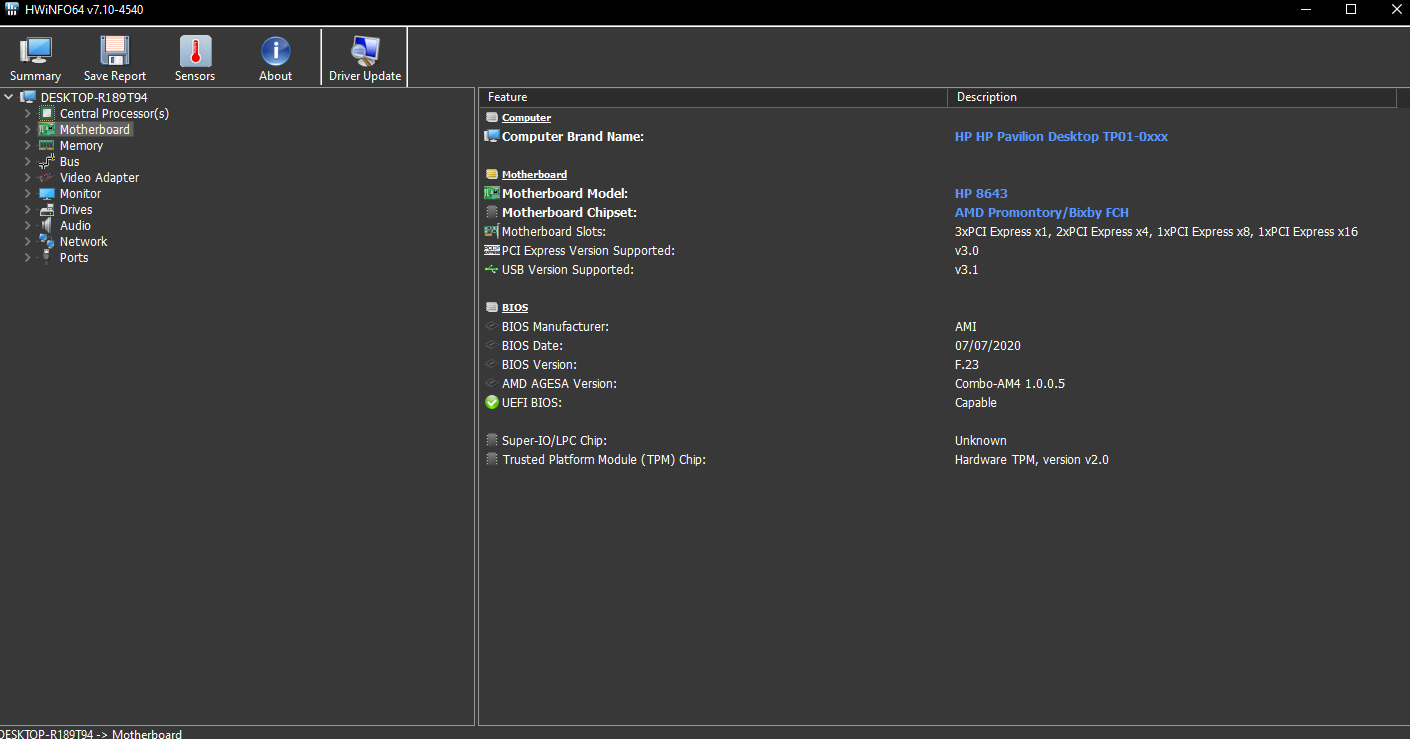
Task: Click the chip icon beside Trusted Platform Module
Action: pos(491,459)
